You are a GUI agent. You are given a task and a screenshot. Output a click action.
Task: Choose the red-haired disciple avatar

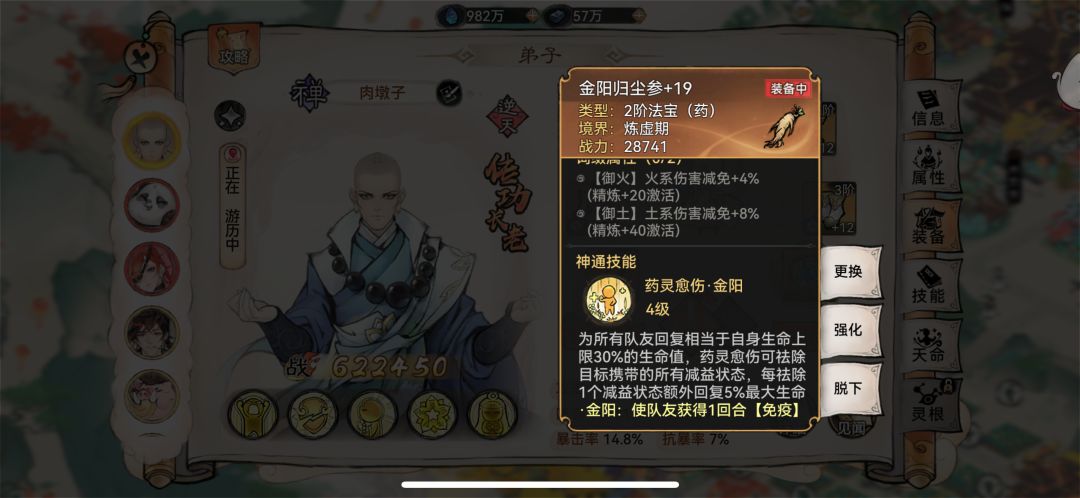pyautogui.click(x=152, y=269)
